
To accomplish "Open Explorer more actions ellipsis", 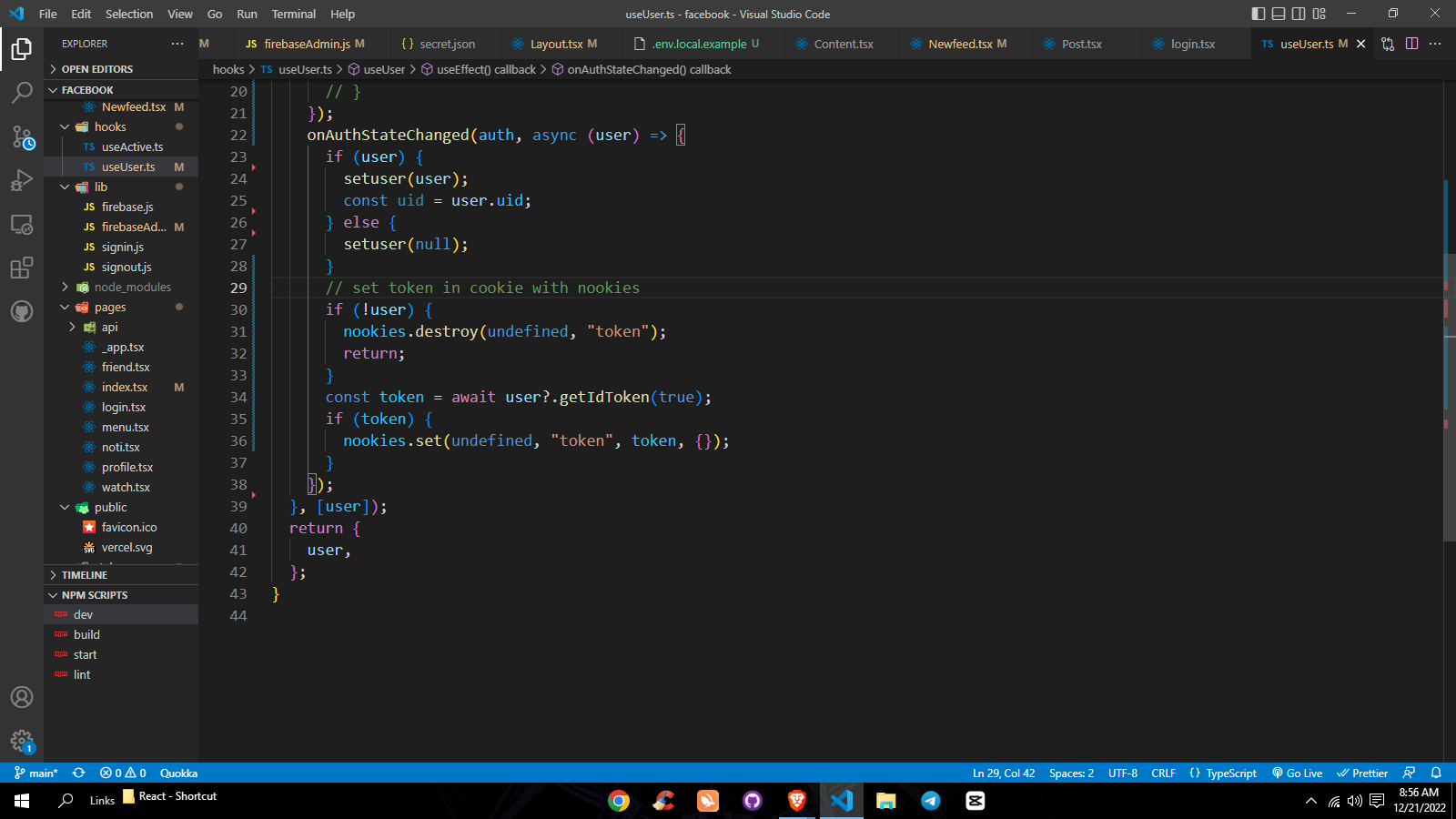I will click(177, 44).
